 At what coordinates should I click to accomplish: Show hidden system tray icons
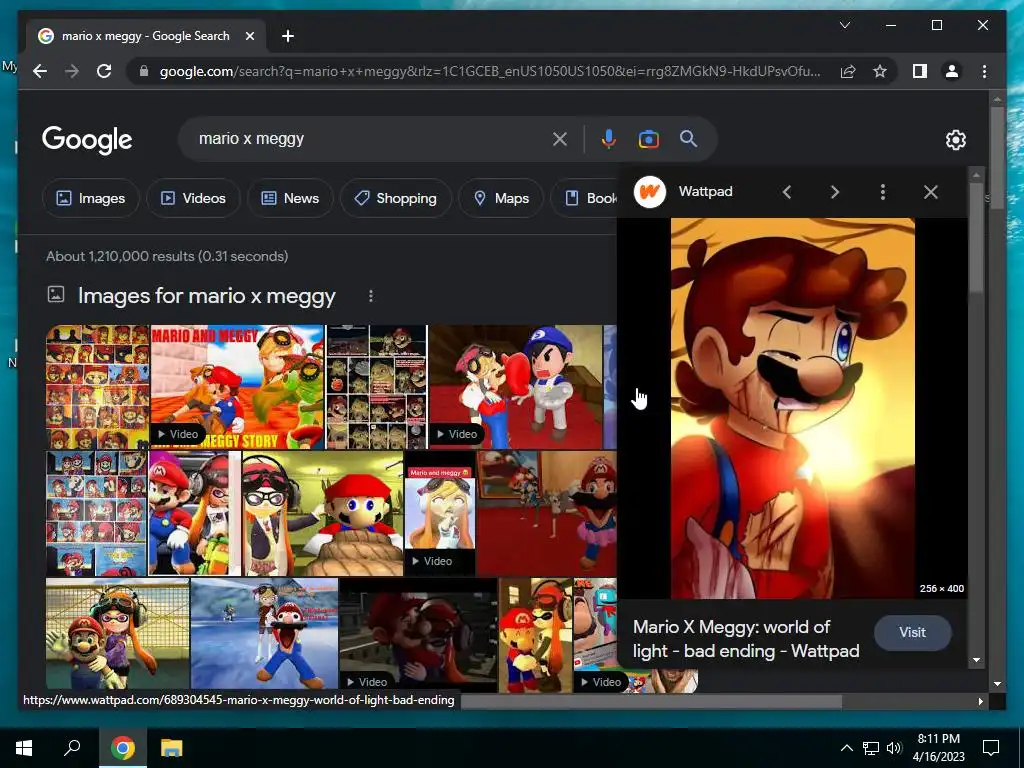846,748
